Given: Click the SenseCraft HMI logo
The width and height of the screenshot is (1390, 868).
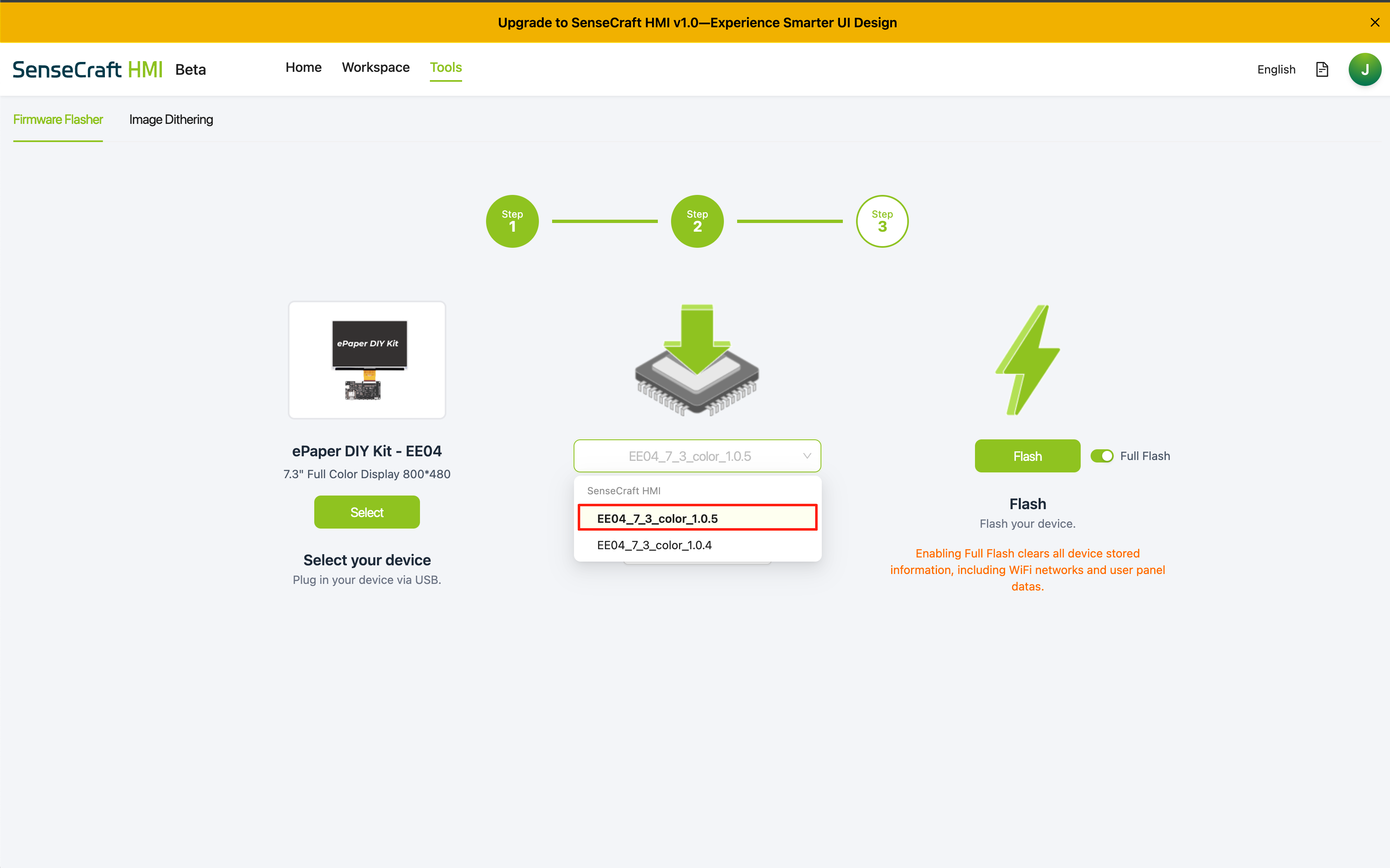Looking at the screenshot, I should pyautogui.click(x=87, y=69).
